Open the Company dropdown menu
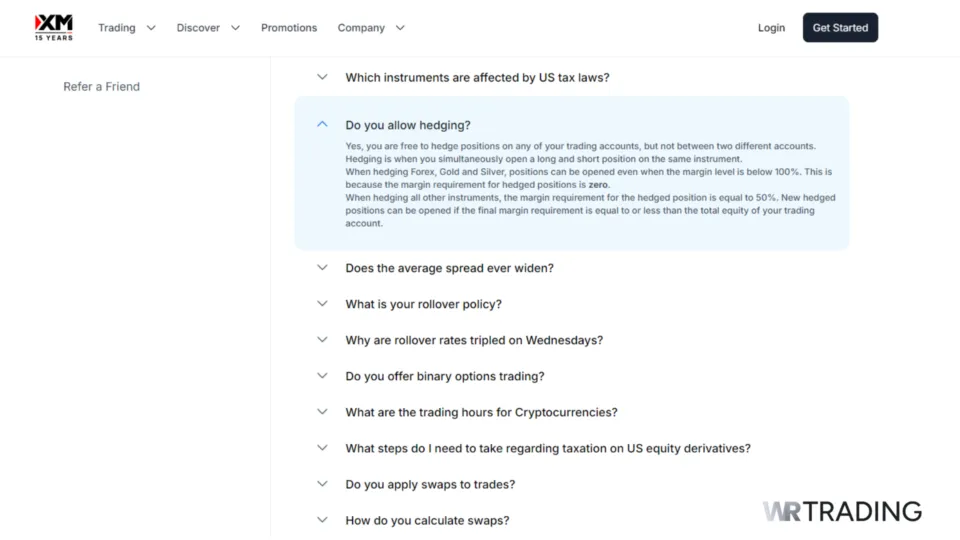960x540 pixels. click(371, 28)
